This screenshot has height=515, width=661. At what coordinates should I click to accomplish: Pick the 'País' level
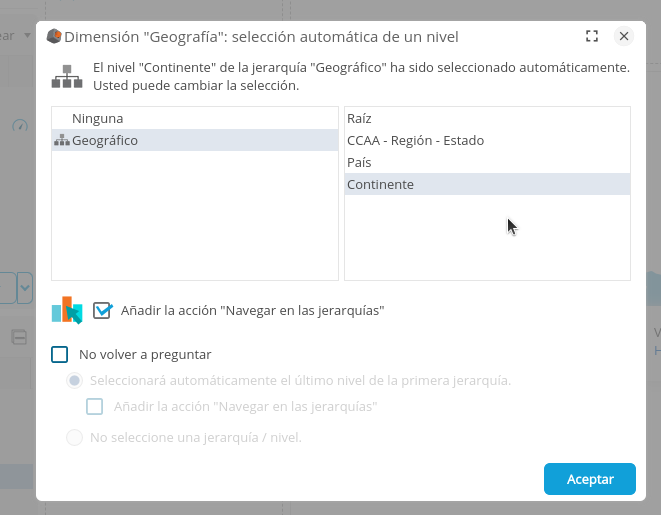[x=360, y=162]
